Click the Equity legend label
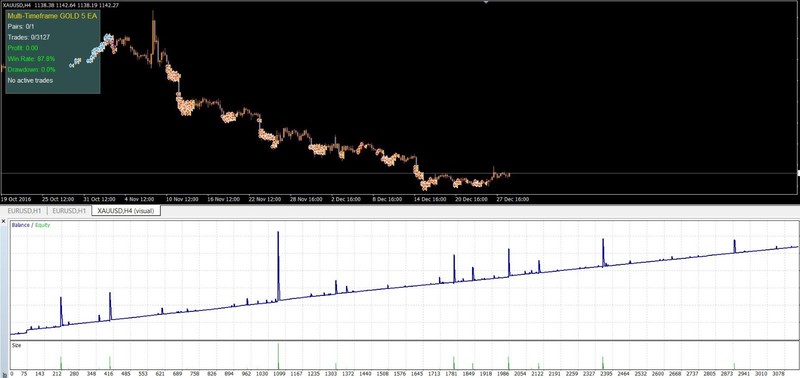This screenshot has height=378, width=800. (42, 225)
